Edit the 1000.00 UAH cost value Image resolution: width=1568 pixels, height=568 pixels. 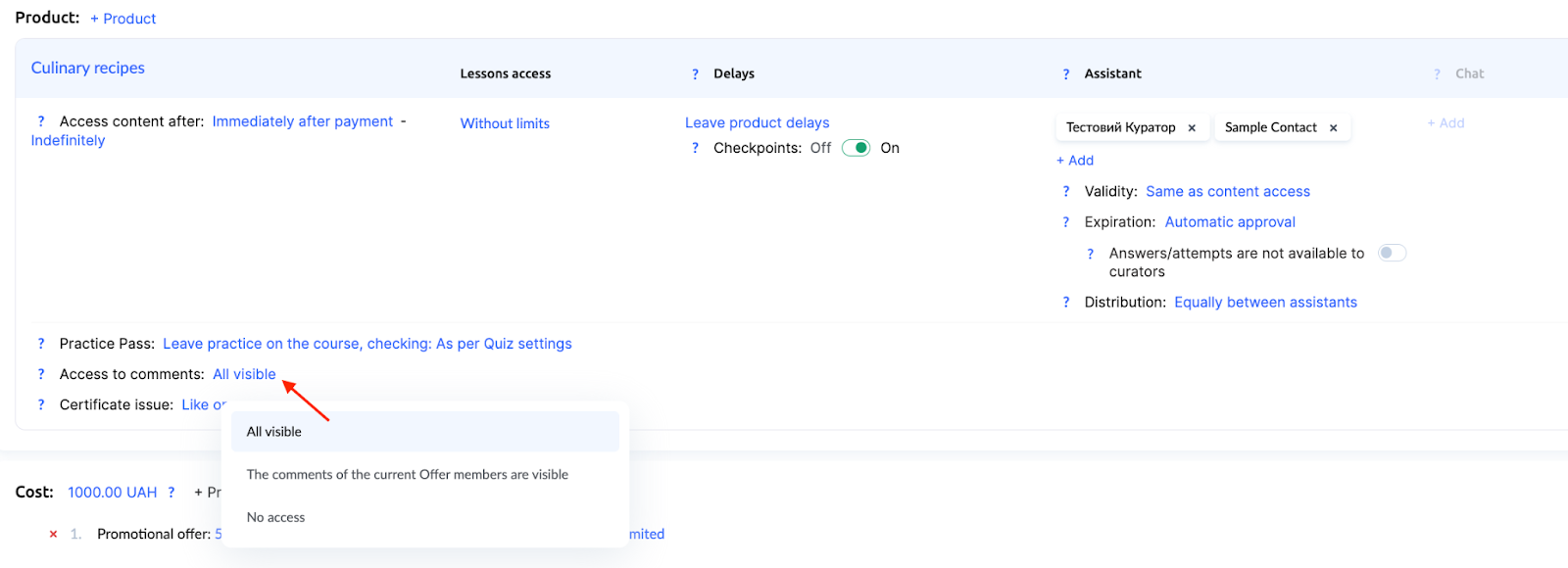pyautogui.click(x=112, y=493)
